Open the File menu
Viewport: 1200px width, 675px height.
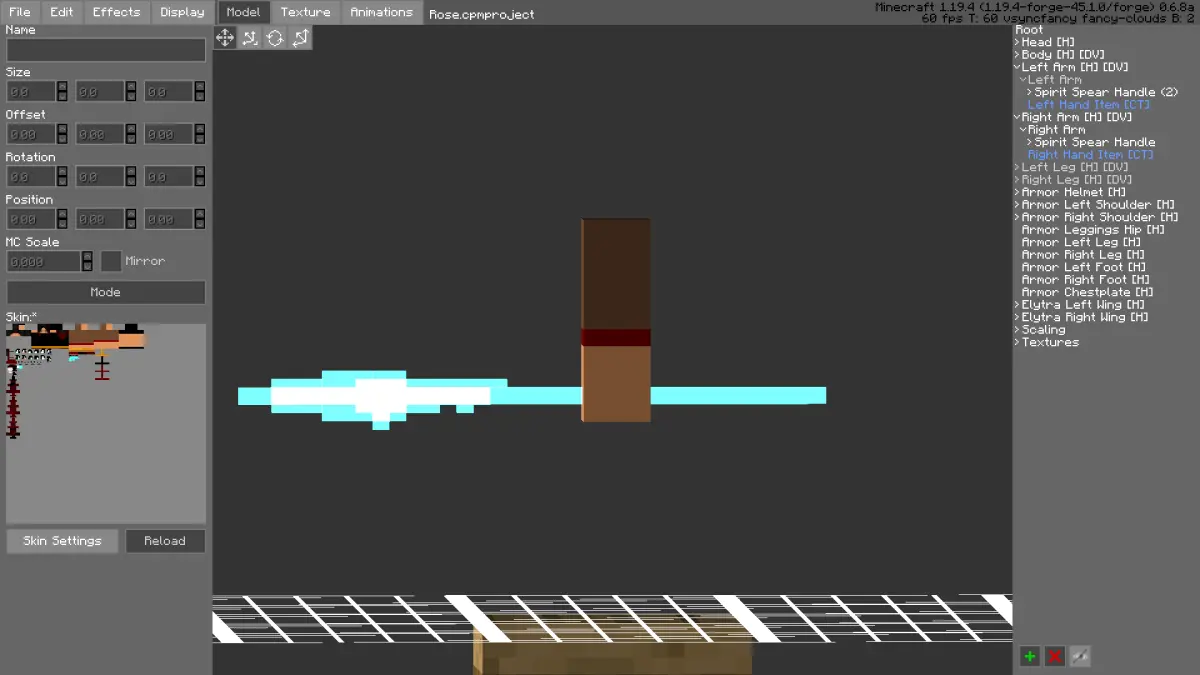click(x=19, y=12)
